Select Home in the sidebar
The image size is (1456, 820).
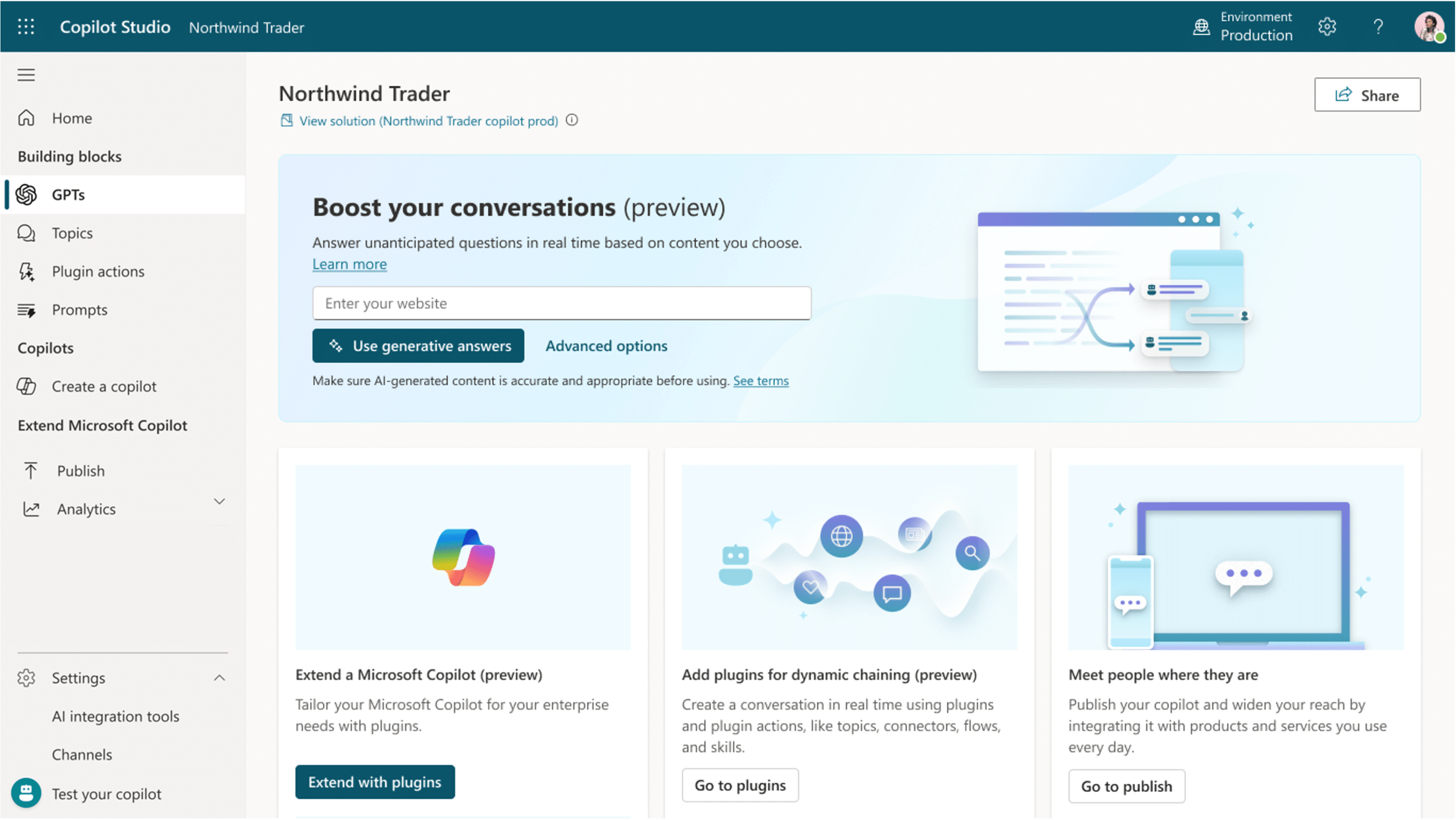pyautogui.click(x=123, y=117)
